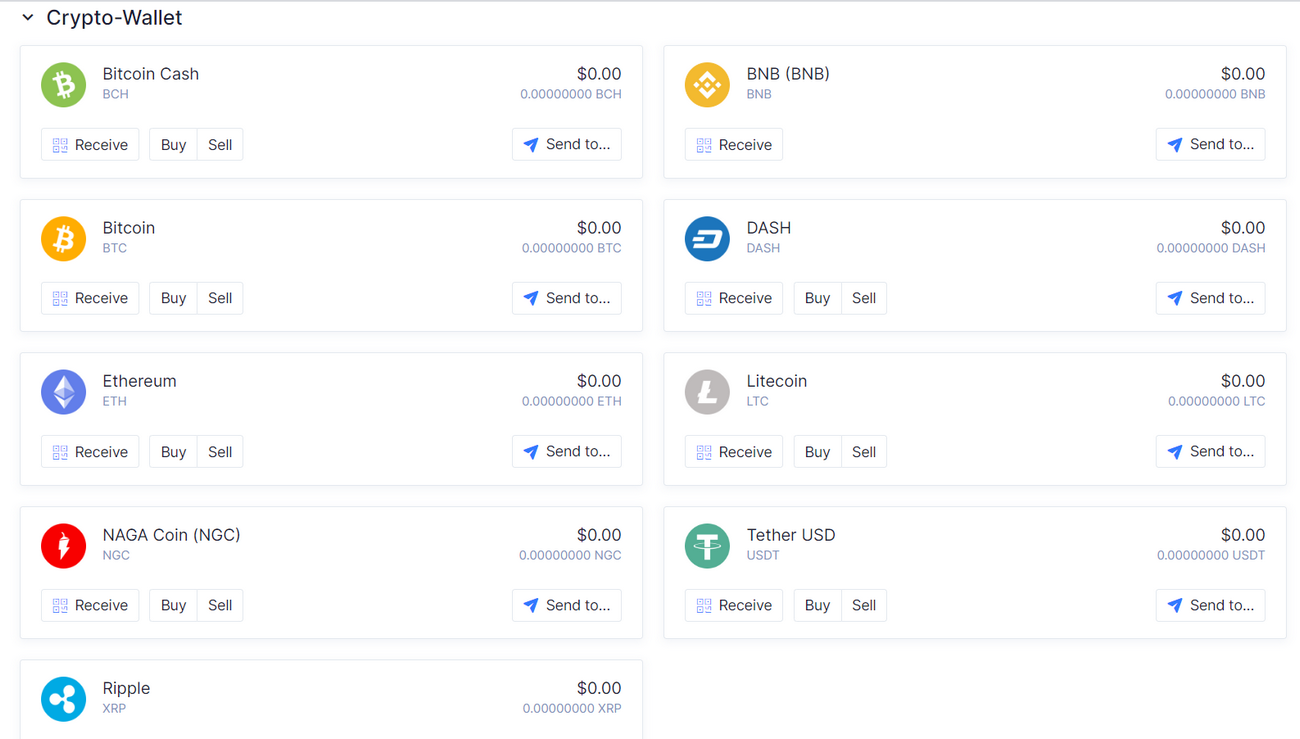Open Receive for Bitcoin Cash
Image resolution: width=1300 pixels, height=739 pixels.
pos(90,145)
